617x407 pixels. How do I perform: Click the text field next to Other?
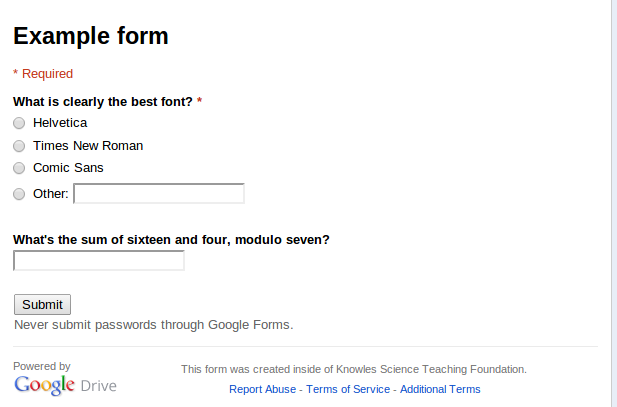point(159,193)
